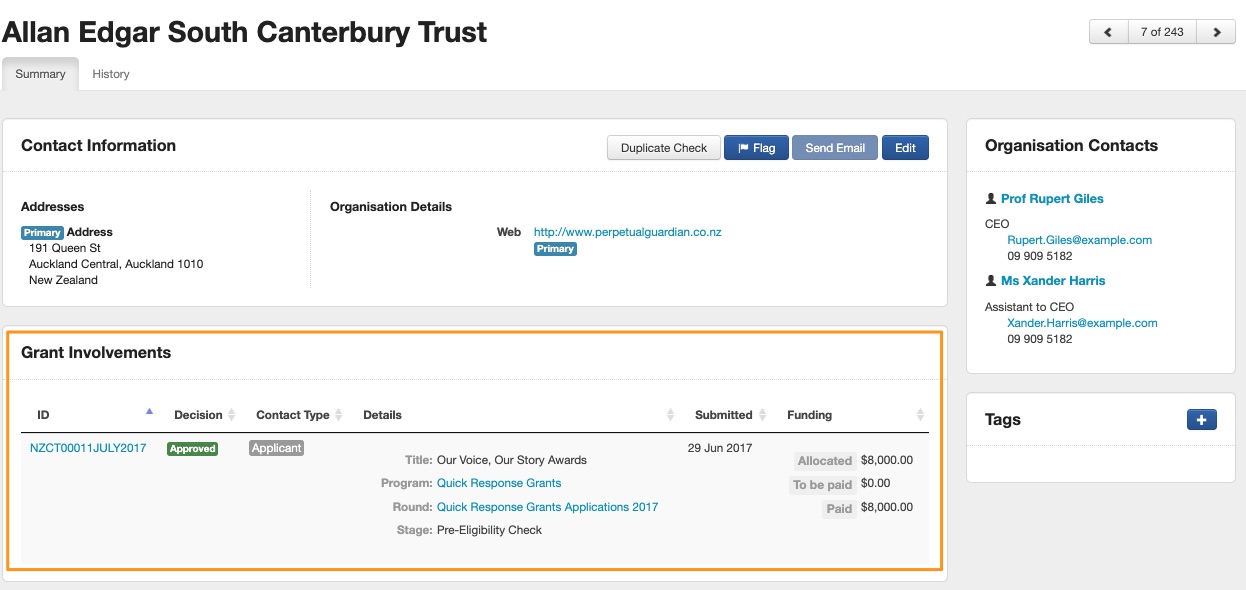1246x590 pixels.
Task: Sort by the Details column
Action: 670,415
